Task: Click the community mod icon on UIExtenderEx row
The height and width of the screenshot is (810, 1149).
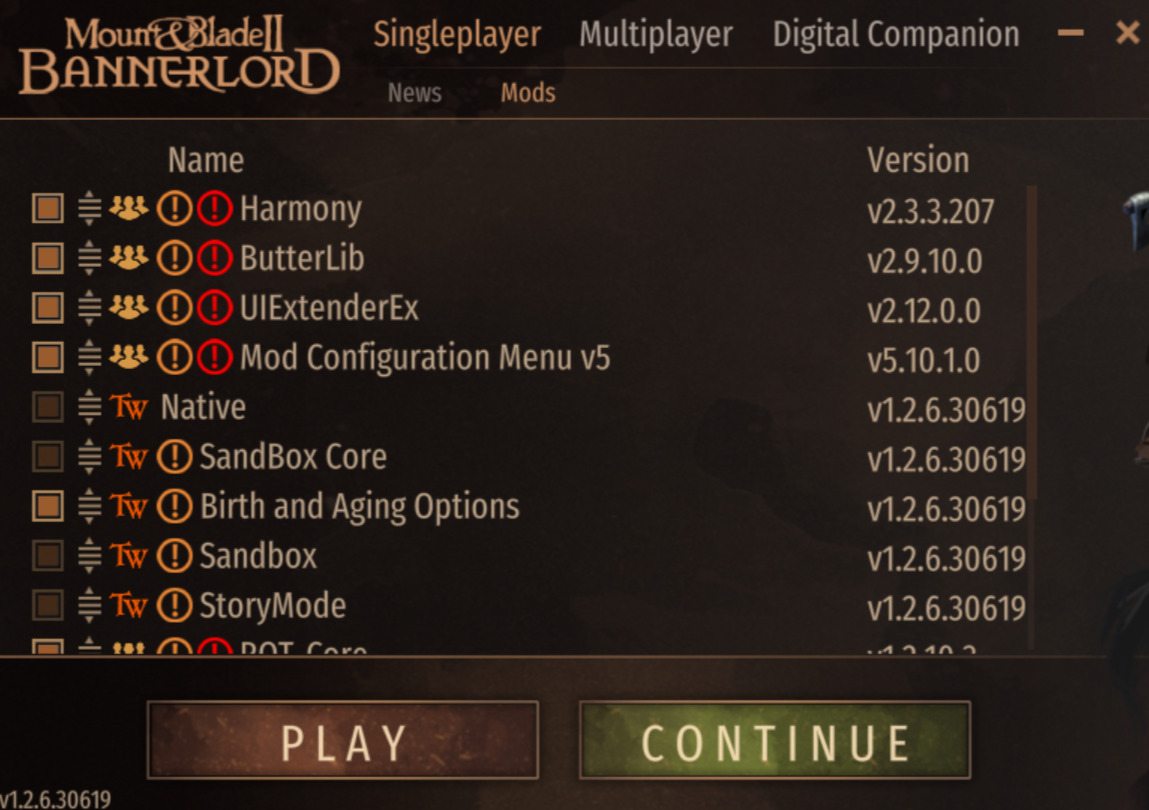Action: point(128,307)
